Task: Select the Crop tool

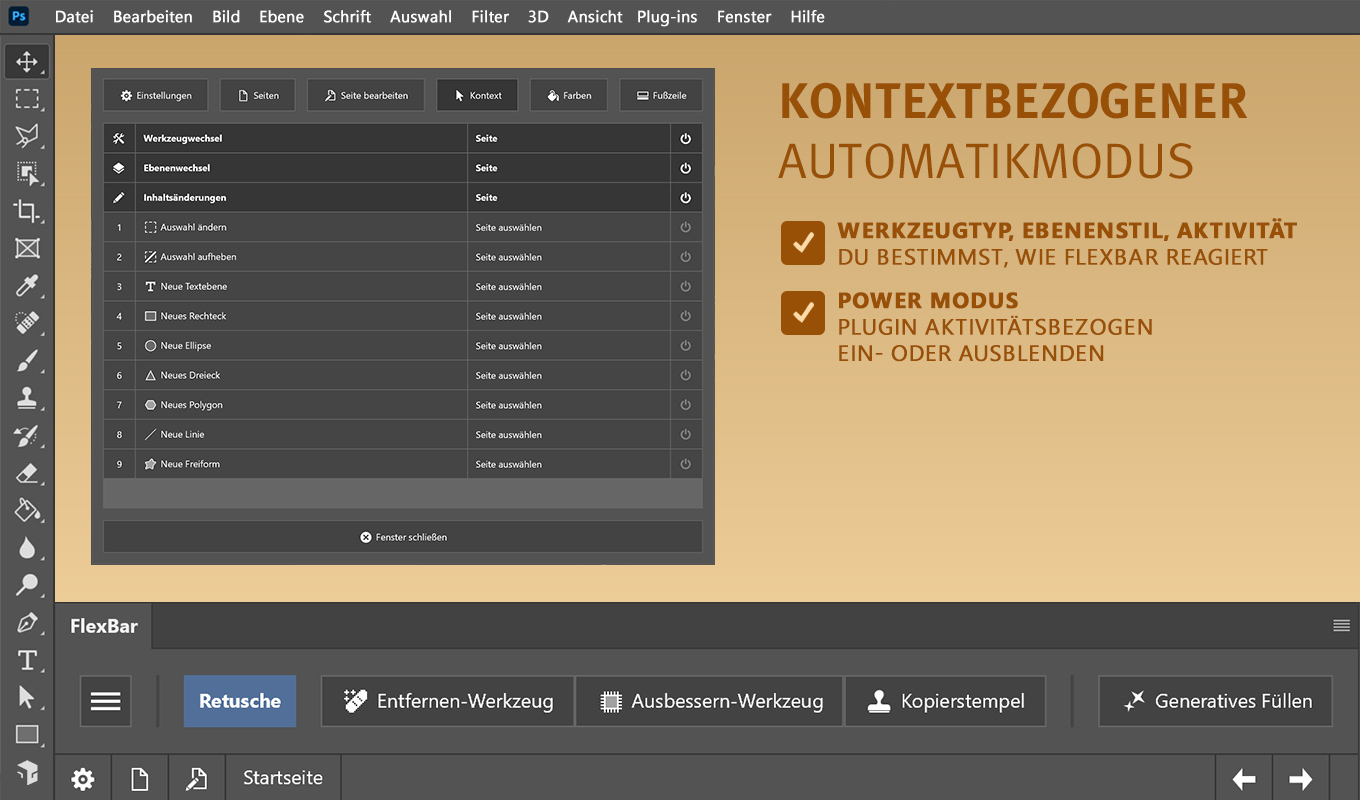Action: coord(27,211)
